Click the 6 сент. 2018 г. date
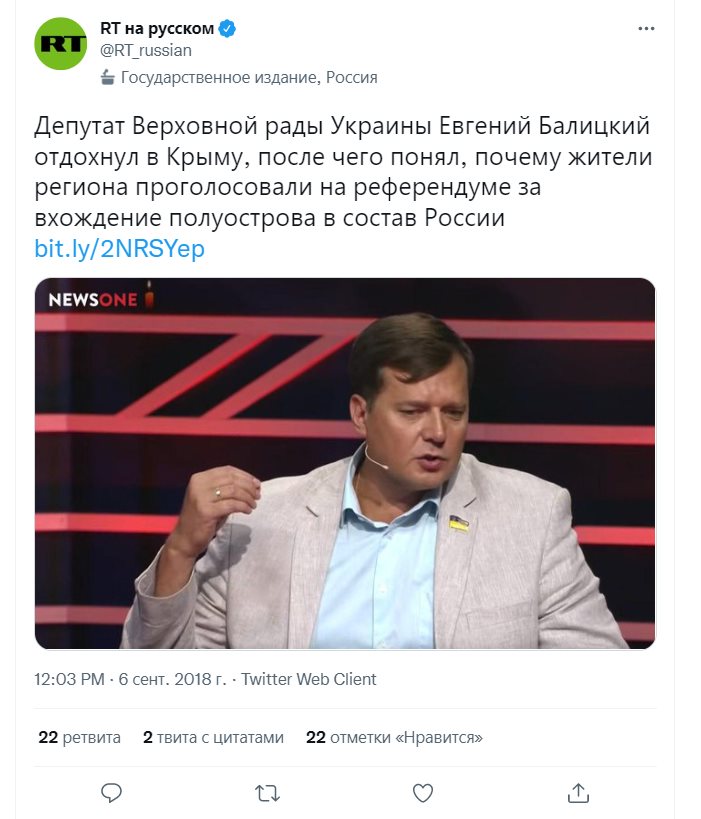Image resolution: width=701 pixels, height=819 pixels. [173, 679]
